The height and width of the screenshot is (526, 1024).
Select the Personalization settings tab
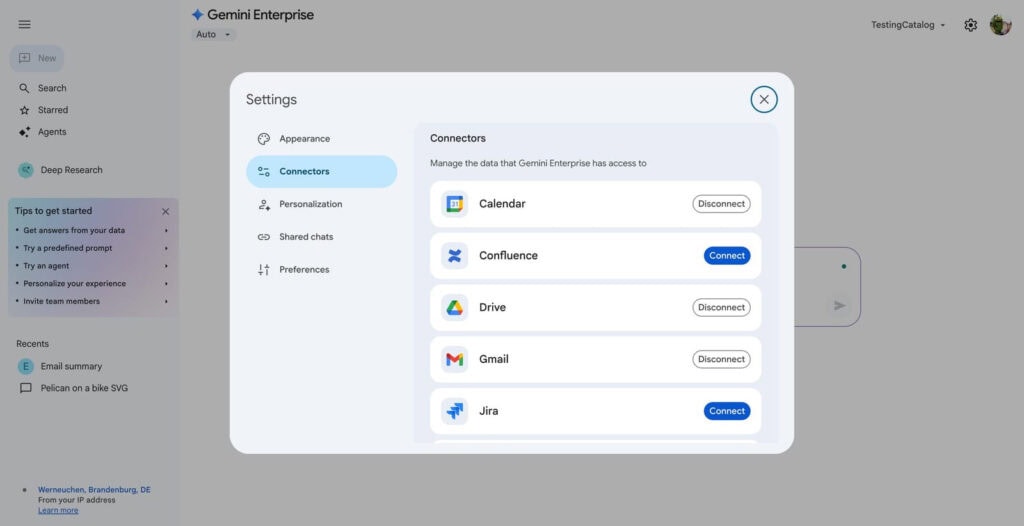tap(310, 204)
